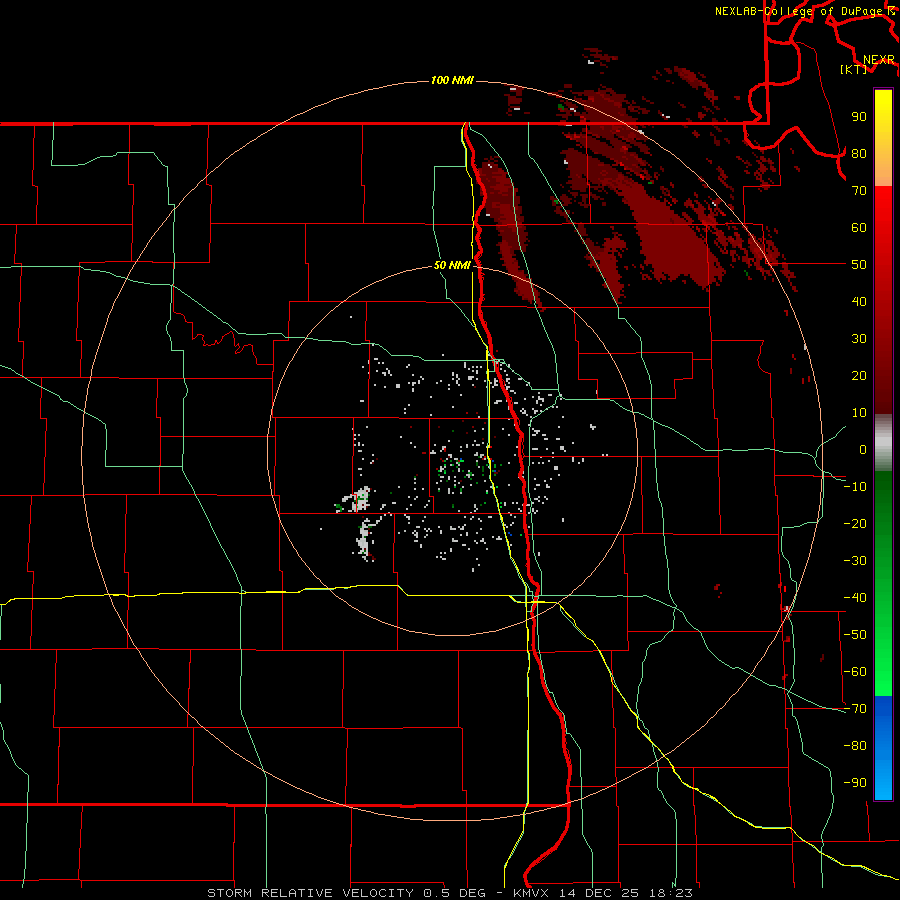Click the [KT] units label
The height and width of the screenshot is (900, 900).
[x=854, y=69]
